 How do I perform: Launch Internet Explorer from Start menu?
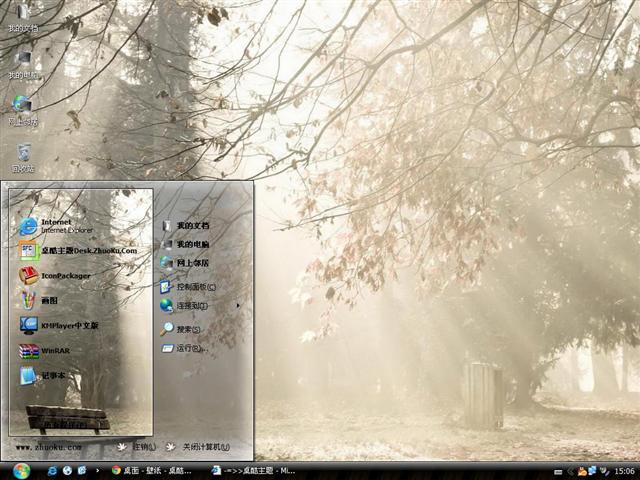point(56,226)
